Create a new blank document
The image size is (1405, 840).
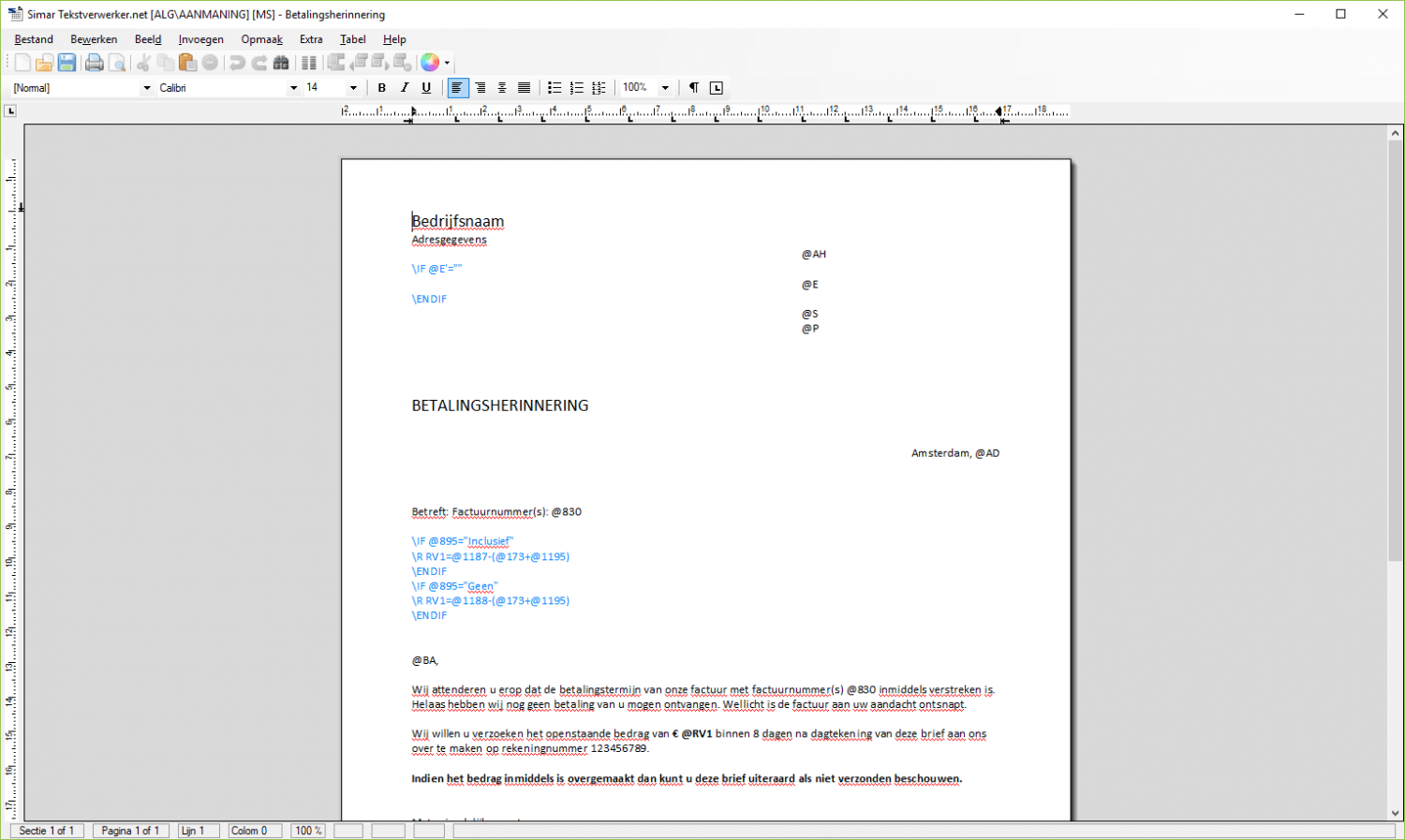tap(22, 63)
